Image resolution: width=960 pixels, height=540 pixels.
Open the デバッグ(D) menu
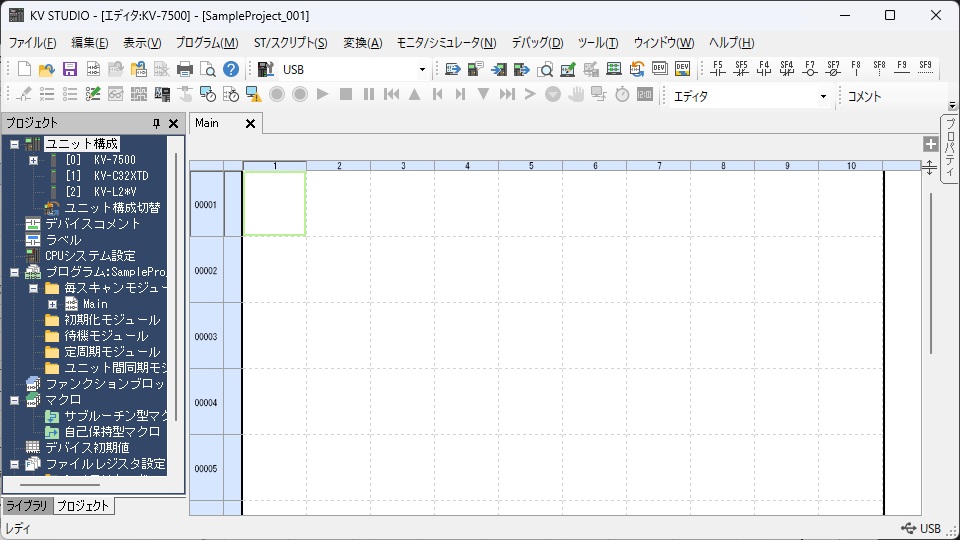click(x=537, y=43)
